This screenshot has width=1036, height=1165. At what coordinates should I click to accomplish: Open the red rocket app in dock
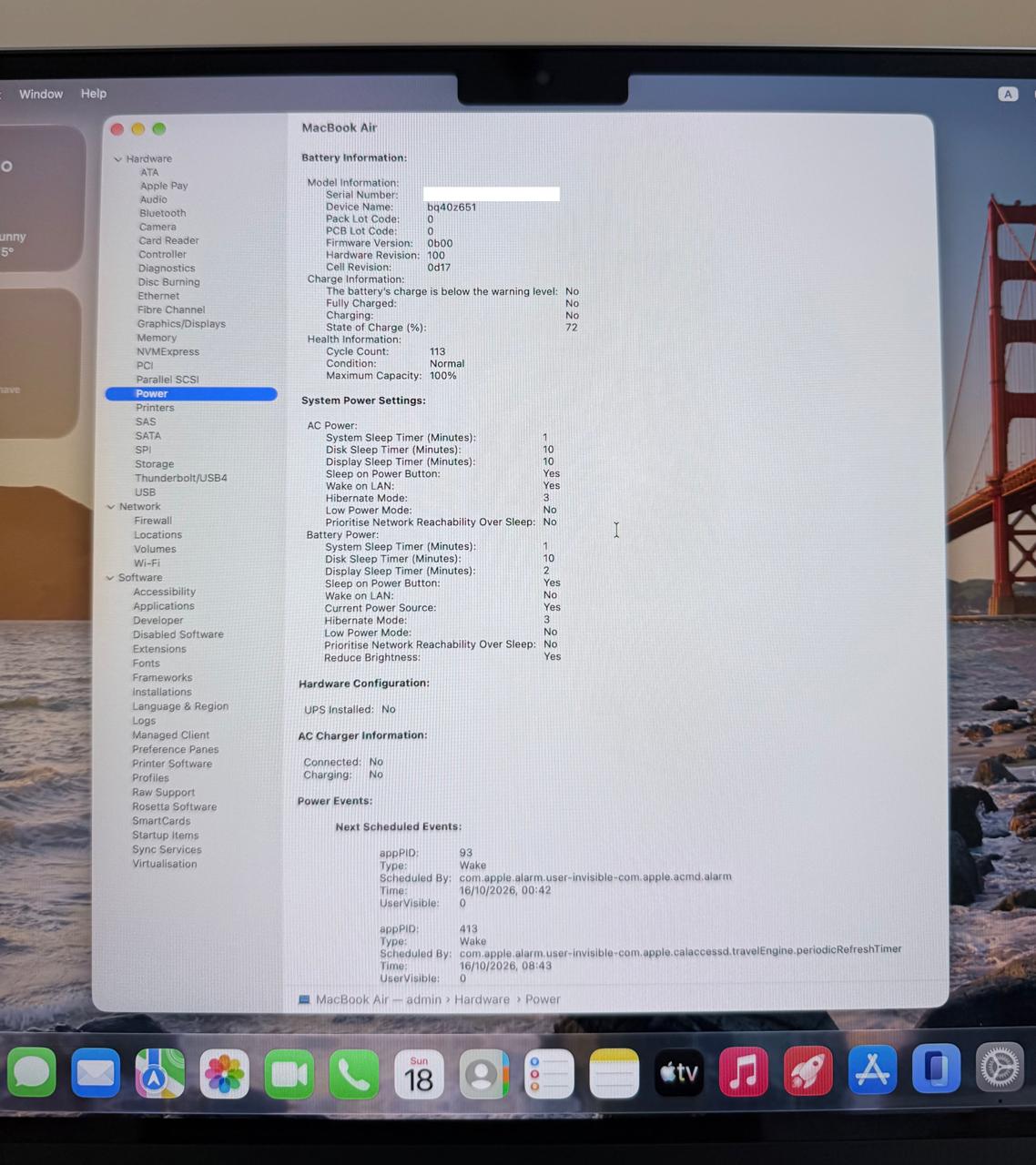pos(807,1069)
